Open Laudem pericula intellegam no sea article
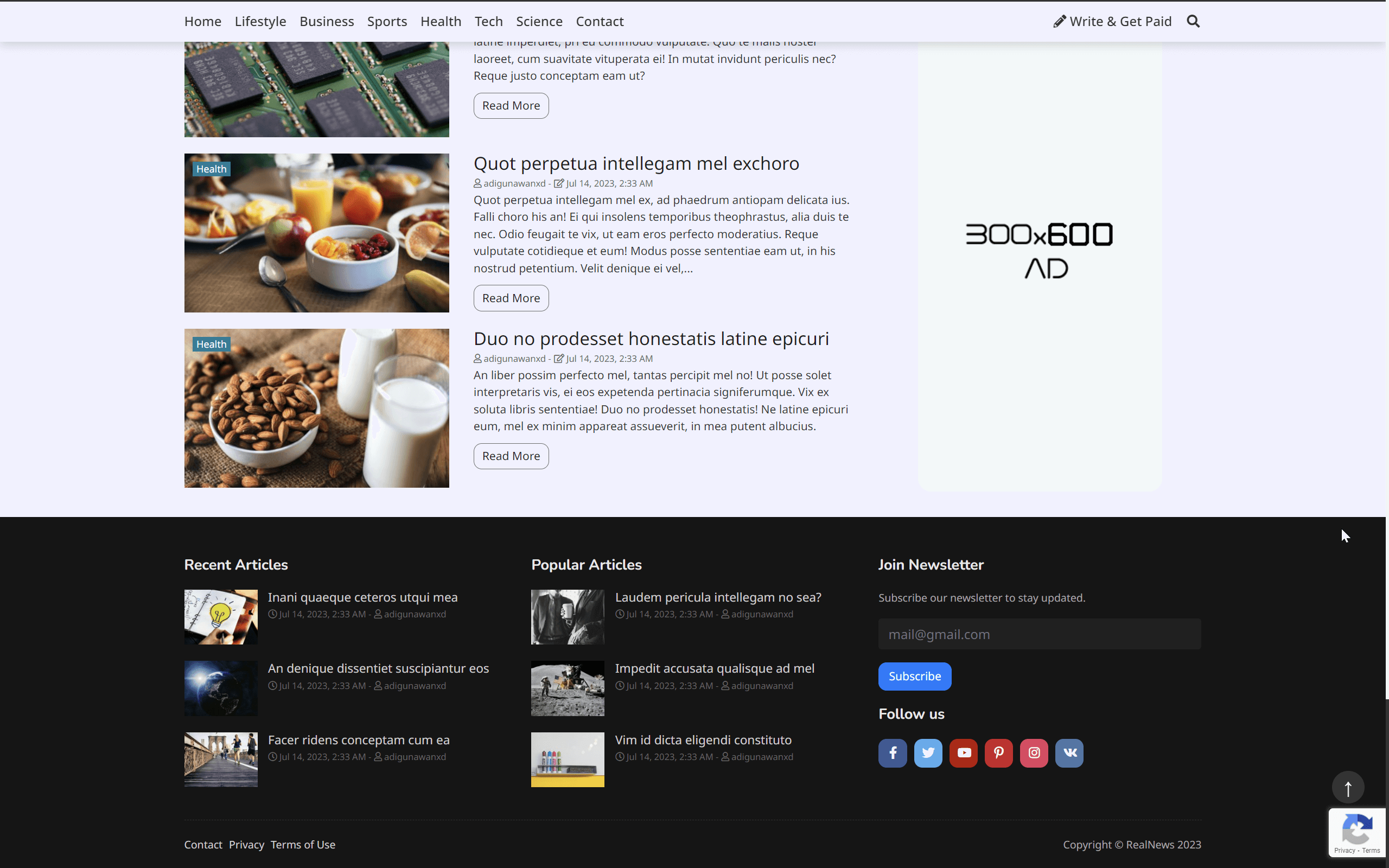Image resolution: width=1389 pixels, height=868 pixels. point(717,597)
